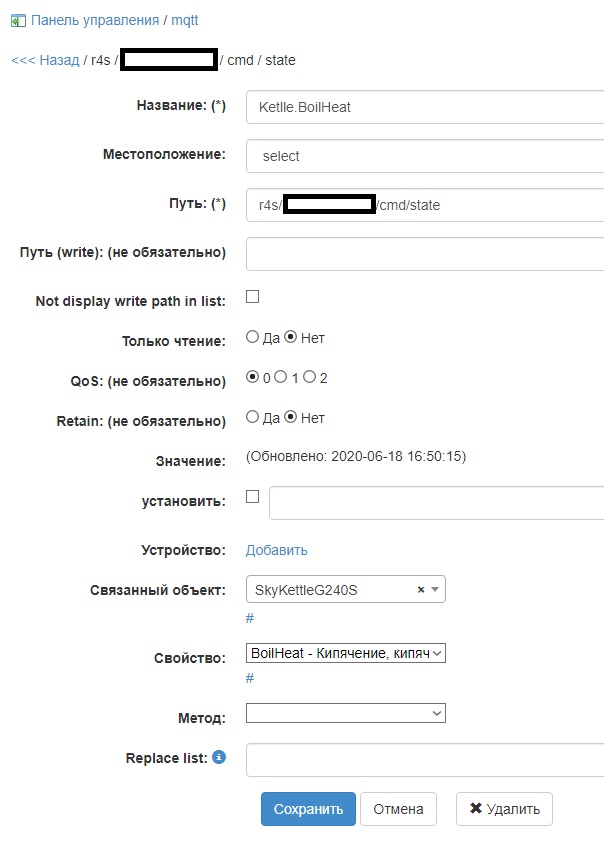
Task: Click the Удалить delete button
Action: tap(504, 809)
